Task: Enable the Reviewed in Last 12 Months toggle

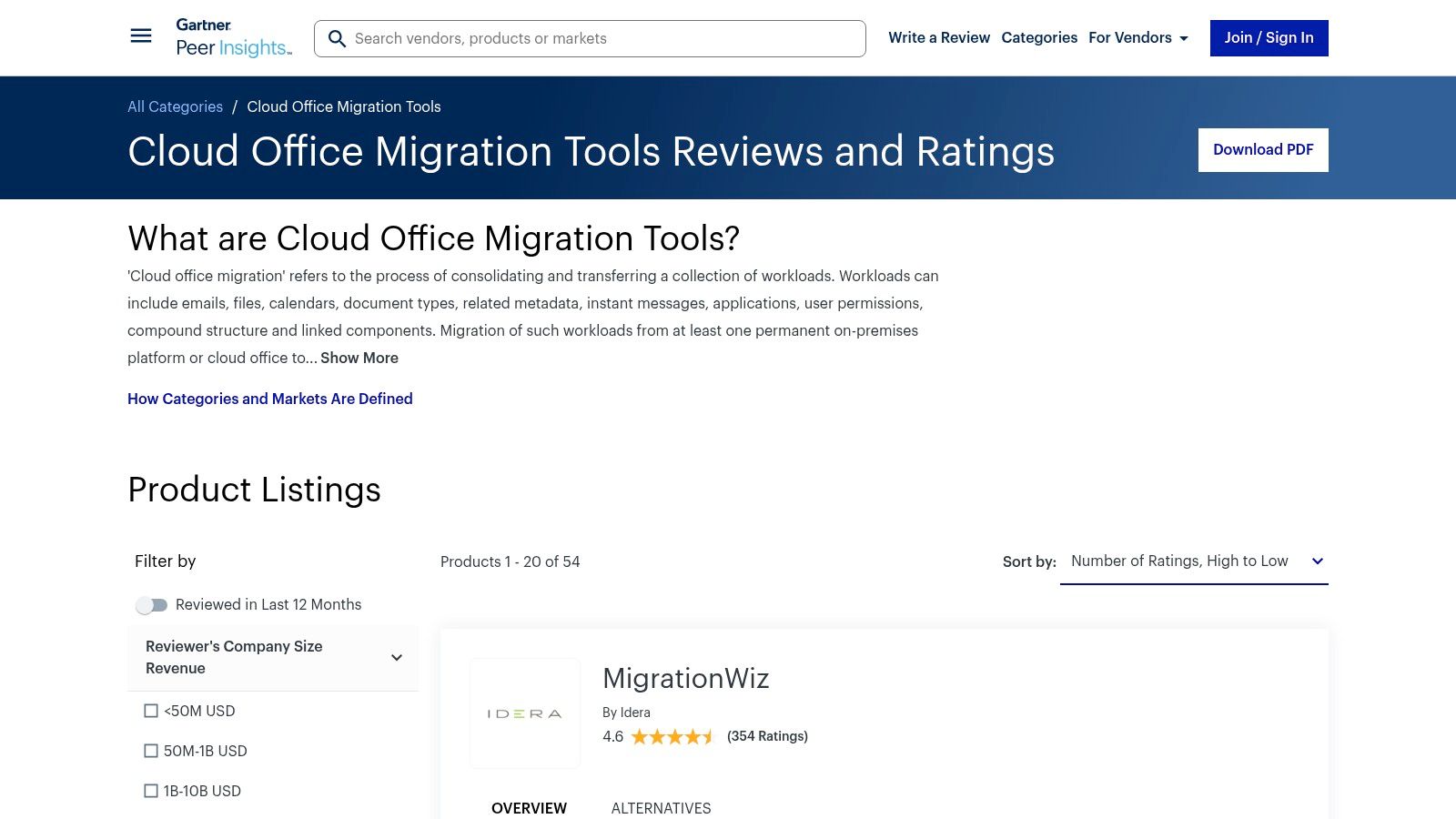Action: pyautogui.click(x=153, y=604)
